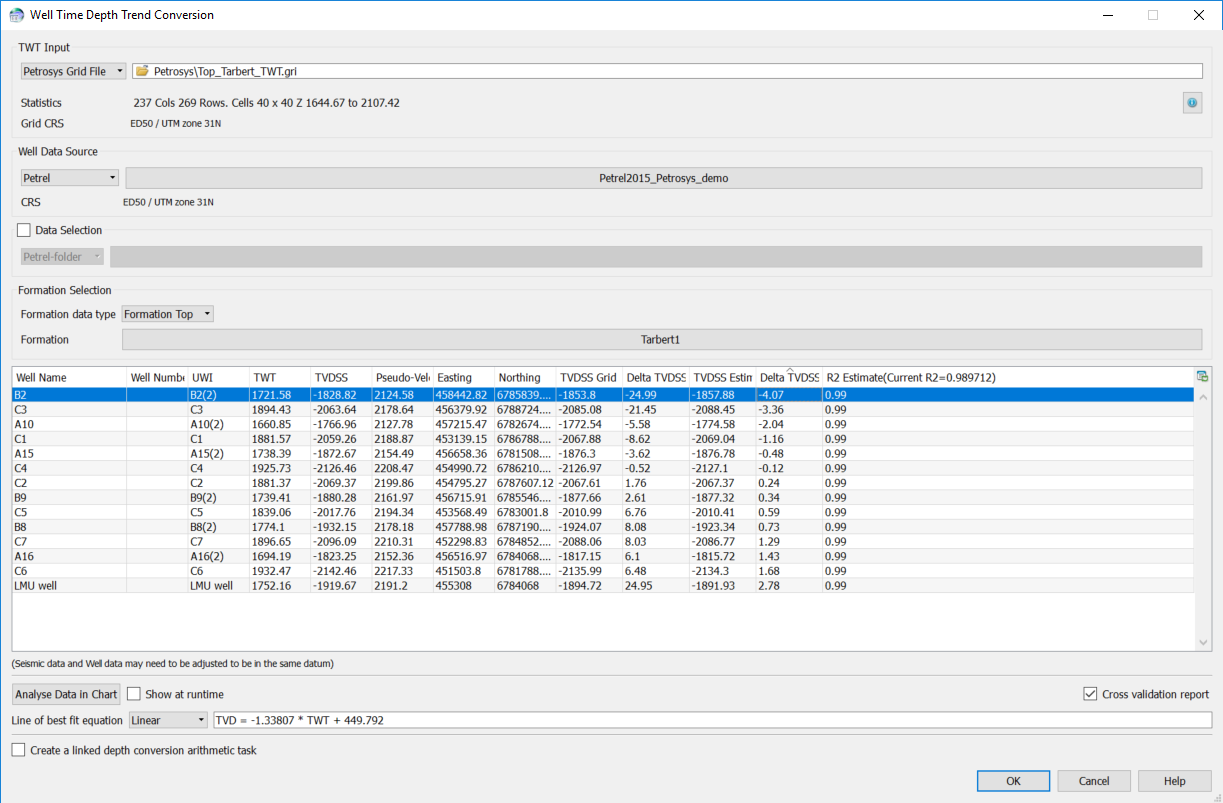Click the folder icon beside the grid file path
Image resolution: width=1223 pixels, height=803 pixels.
(x=142, y=71)
